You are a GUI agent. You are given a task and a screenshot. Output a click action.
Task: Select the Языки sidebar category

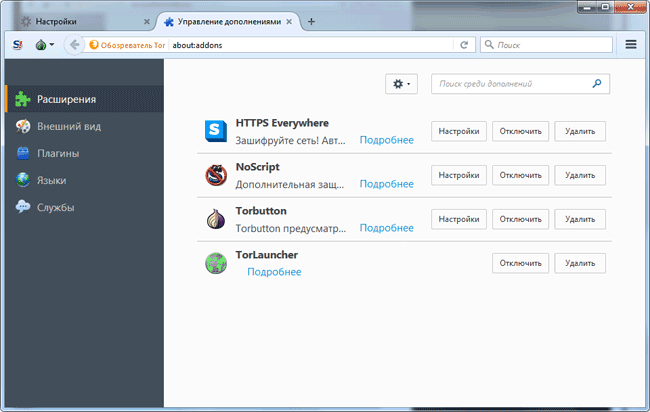pos(85,180)
